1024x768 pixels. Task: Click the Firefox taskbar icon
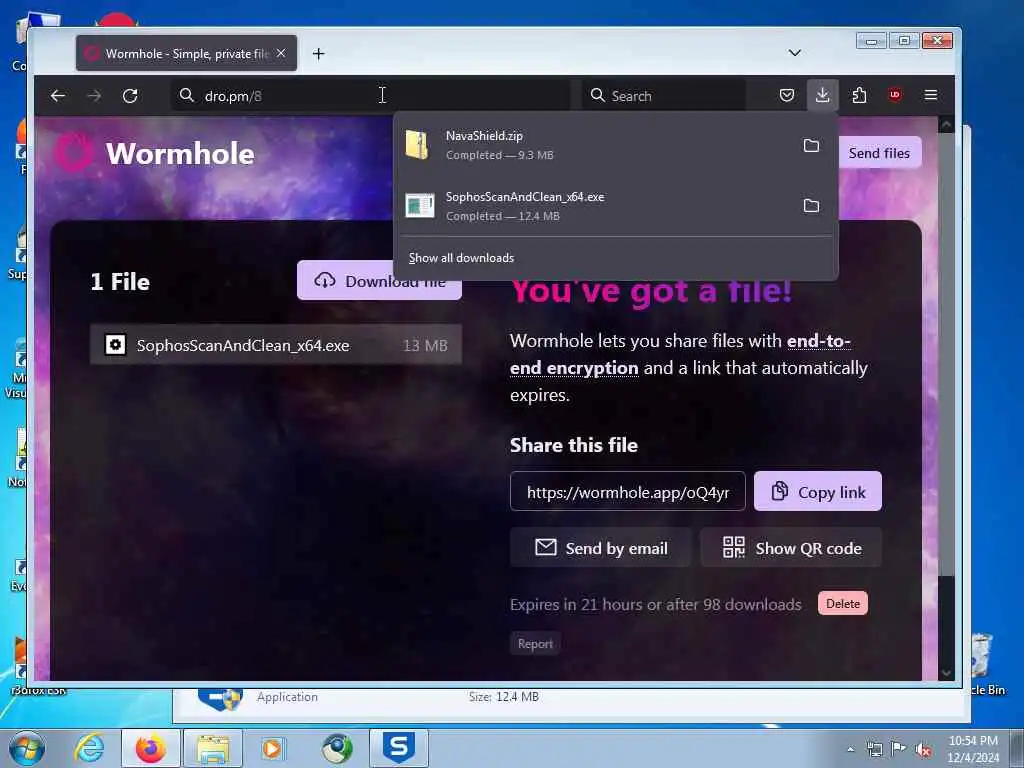pos(150,748)
